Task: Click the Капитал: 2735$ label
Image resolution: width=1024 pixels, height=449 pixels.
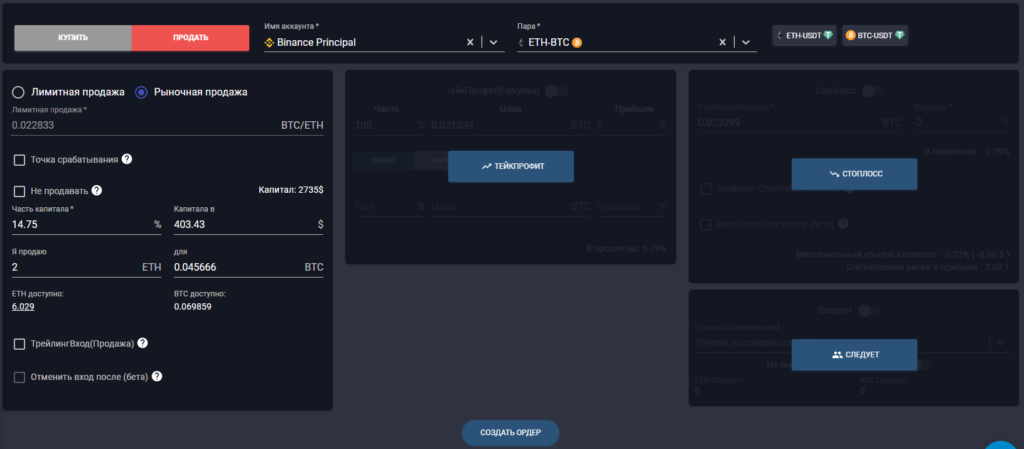Action: pyautogui.click(x=291, y=191)
